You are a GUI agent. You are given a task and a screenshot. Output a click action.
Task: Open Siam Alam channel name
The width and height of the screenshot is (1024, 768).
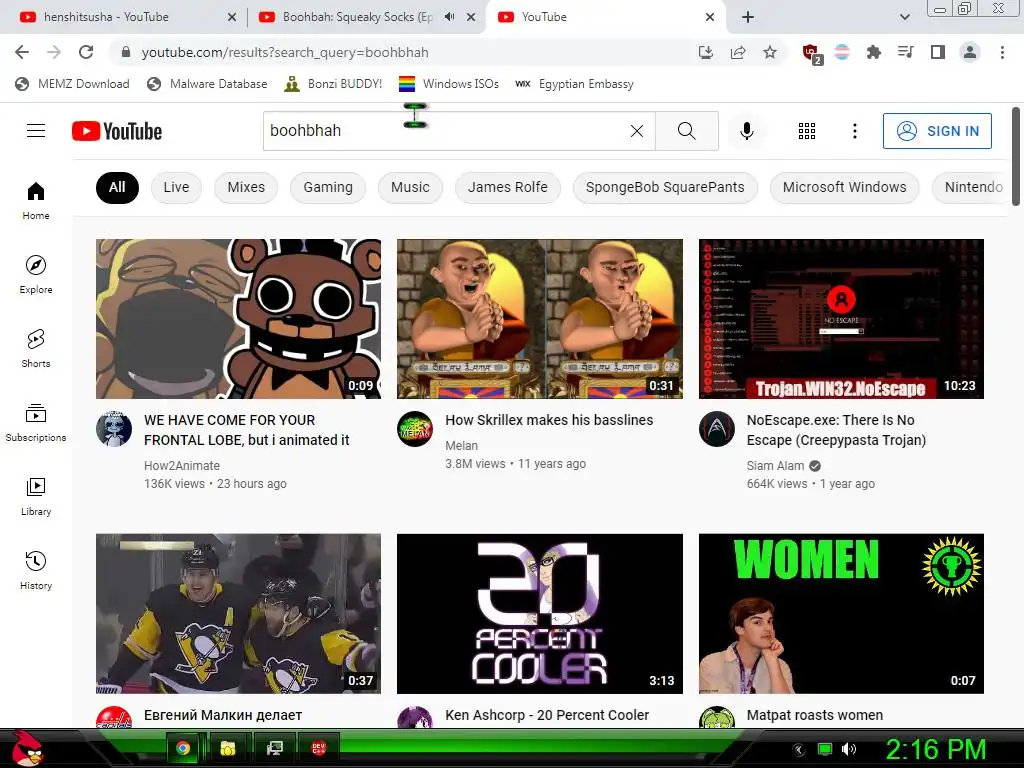click(775, 466)
